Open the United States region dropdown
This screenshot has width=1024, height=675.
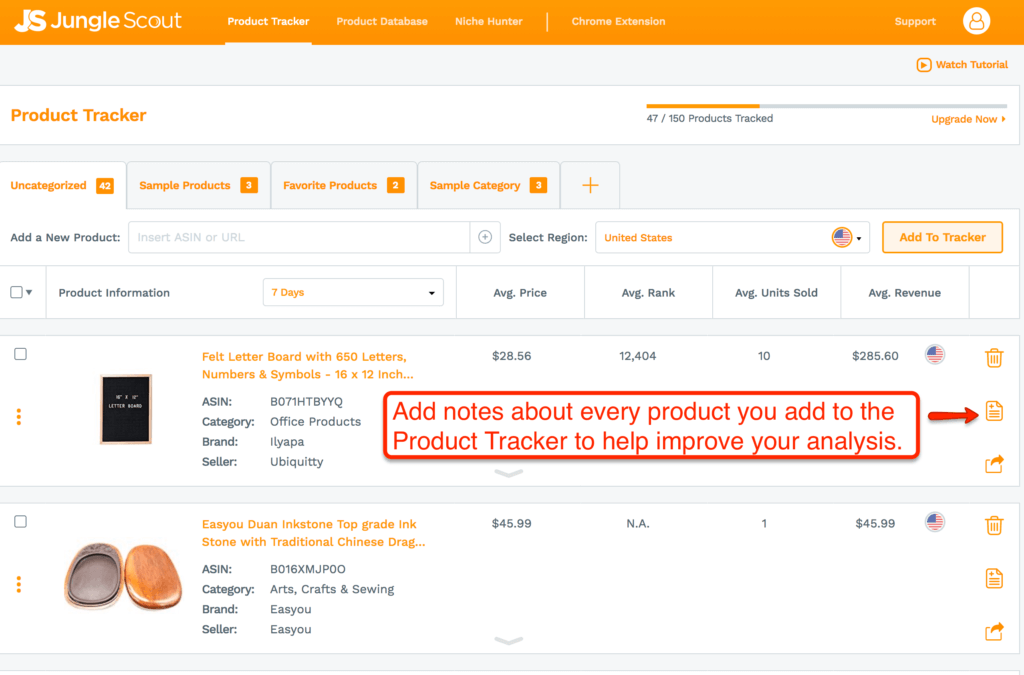tap(732, 237)
